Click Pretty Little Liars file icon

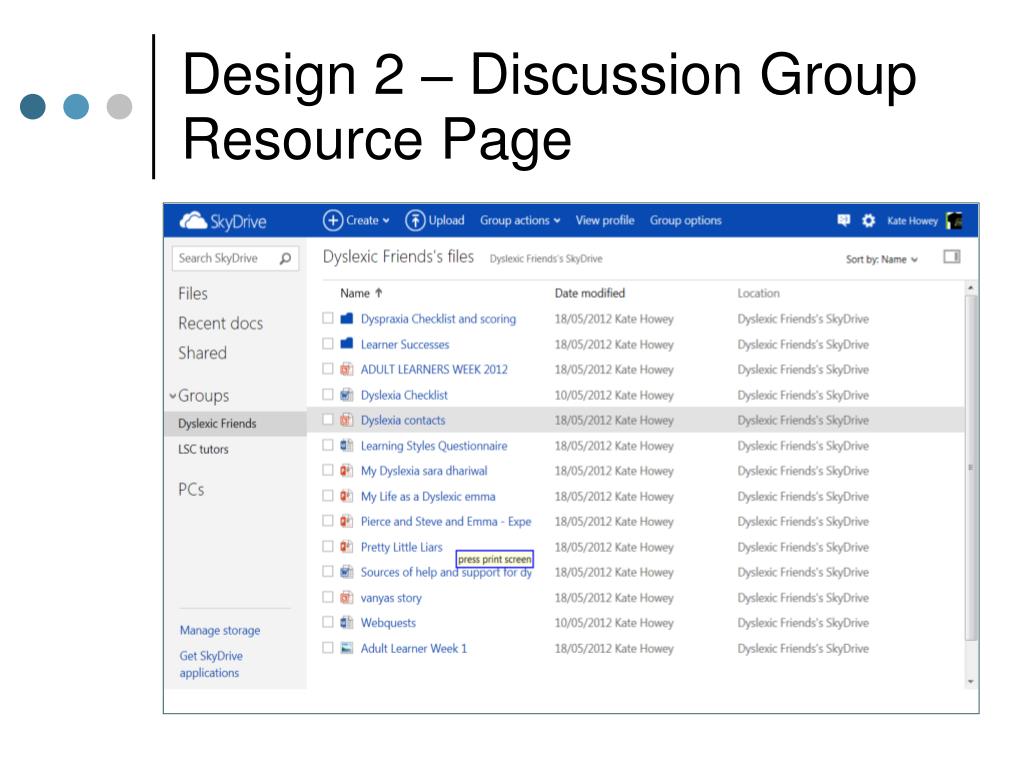tap(347, 547)
